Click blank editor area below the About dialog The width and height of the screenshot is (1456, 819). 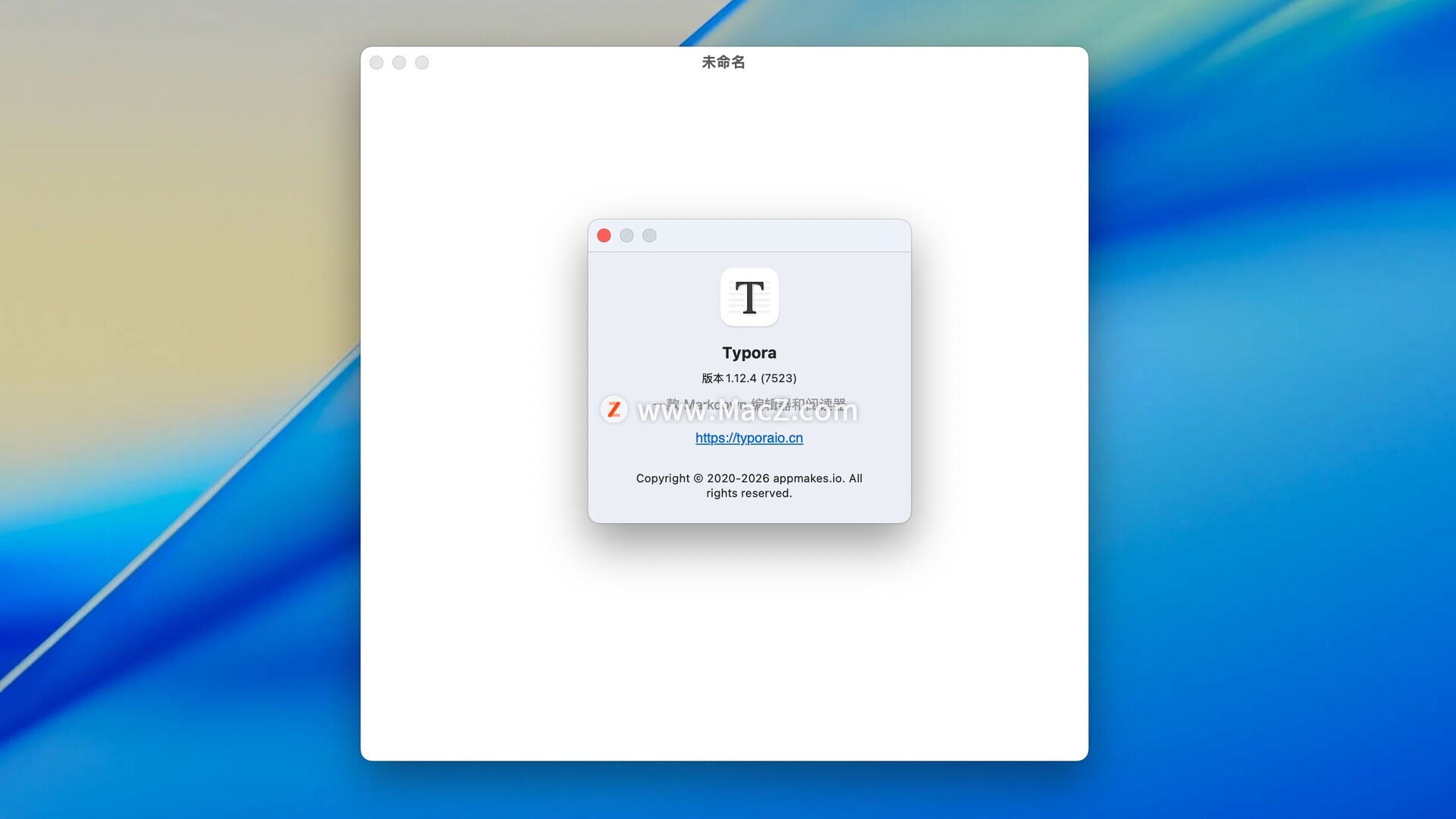(x=724, y=645)
